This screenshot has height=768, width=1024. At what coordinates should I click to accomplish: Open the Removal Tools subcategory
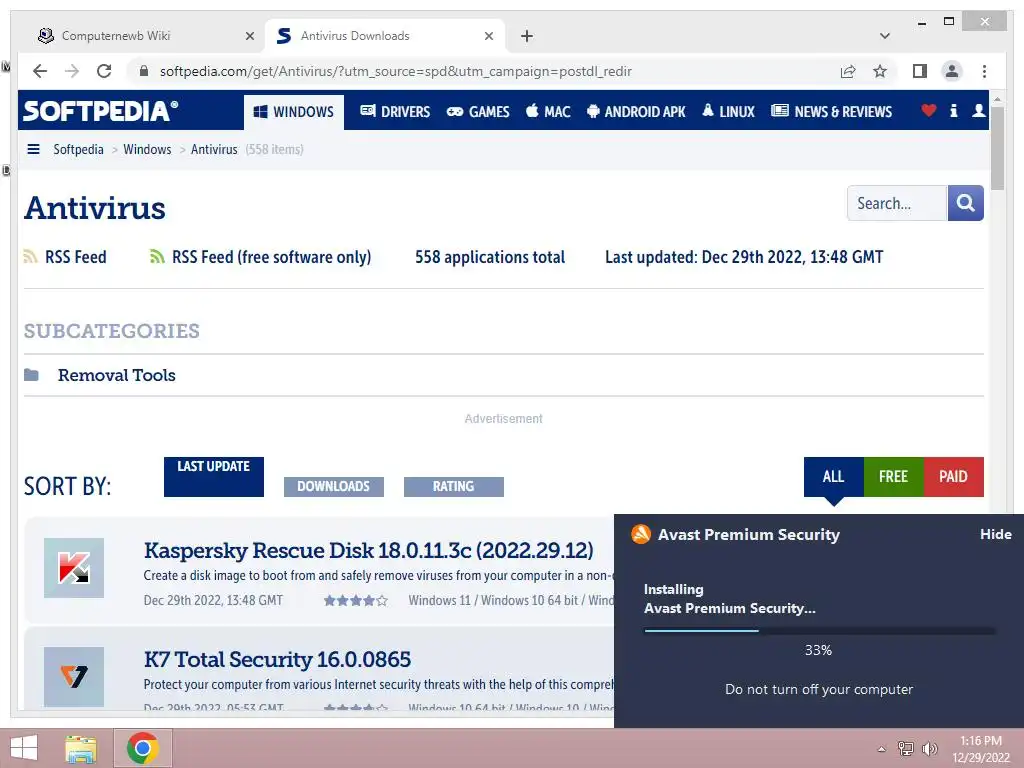click(117, 375)
